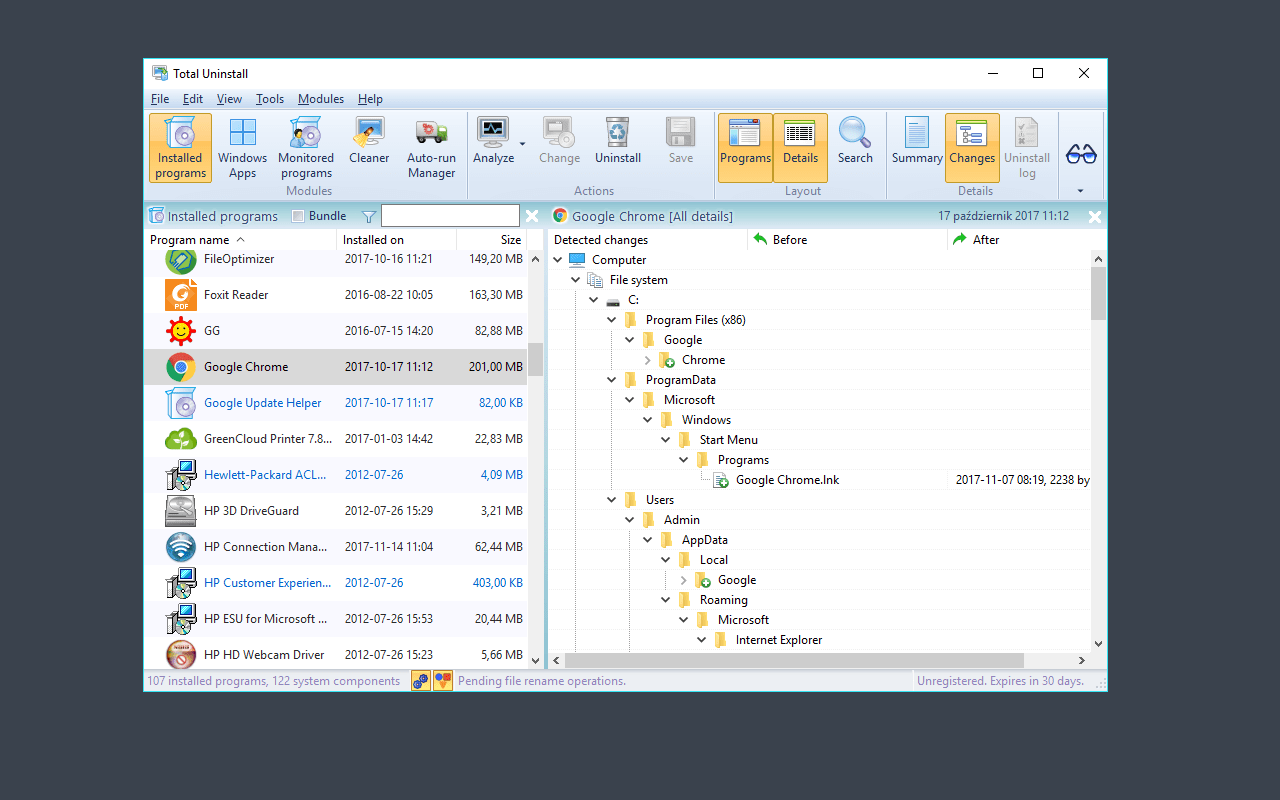Screen dimensions: 1280x800
Task: Click the program filter search field
Action: 450,216
